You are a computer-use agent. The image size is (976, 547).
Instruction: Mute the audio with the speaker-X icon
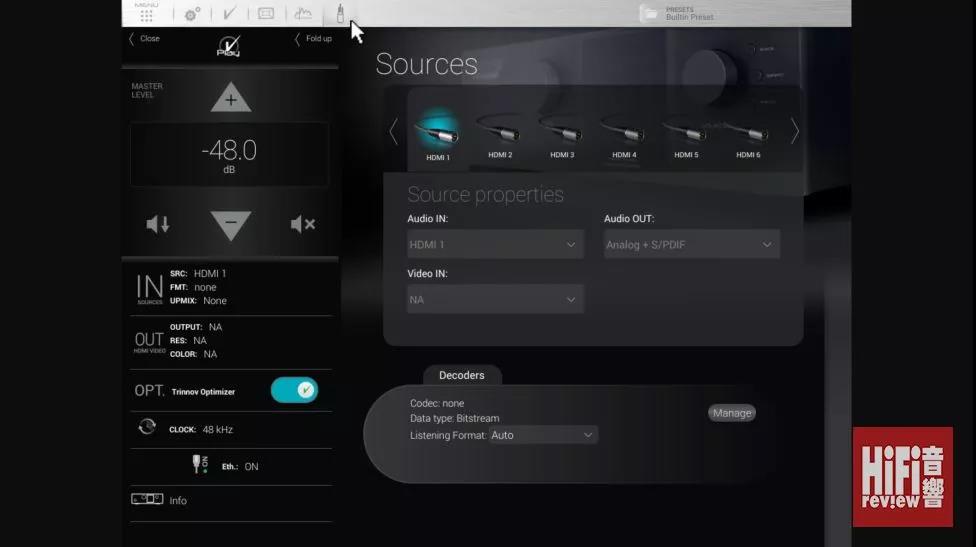302,224
